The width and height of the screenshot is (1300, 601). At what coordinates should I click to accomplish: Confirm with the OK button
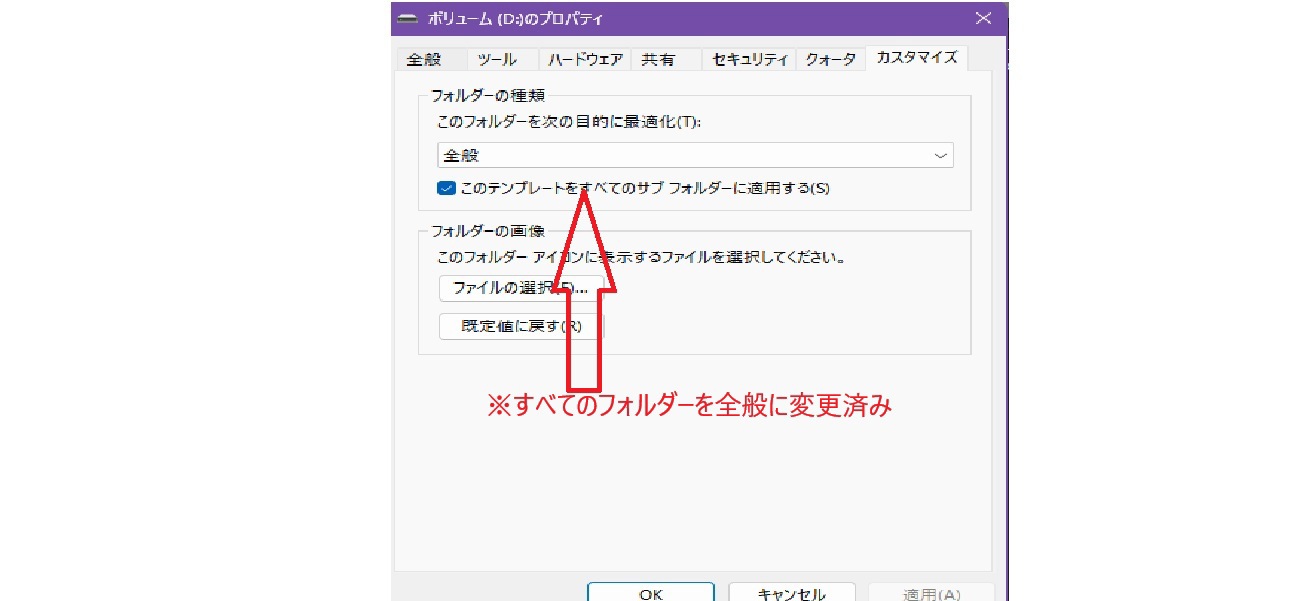(x=650, y=593)
